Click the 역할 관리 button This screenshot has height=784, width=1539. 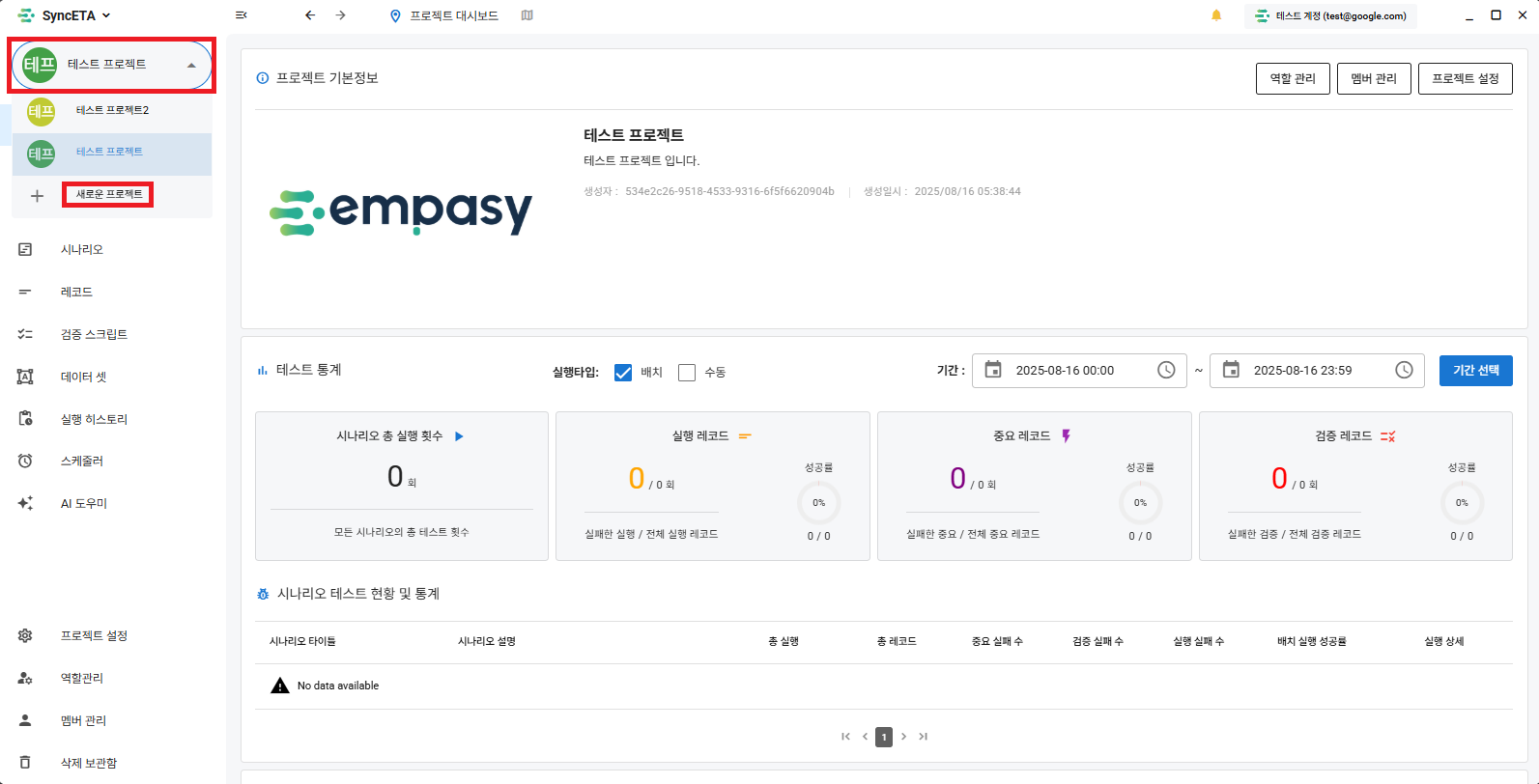pyautogui.click(x=1293, y=78)
